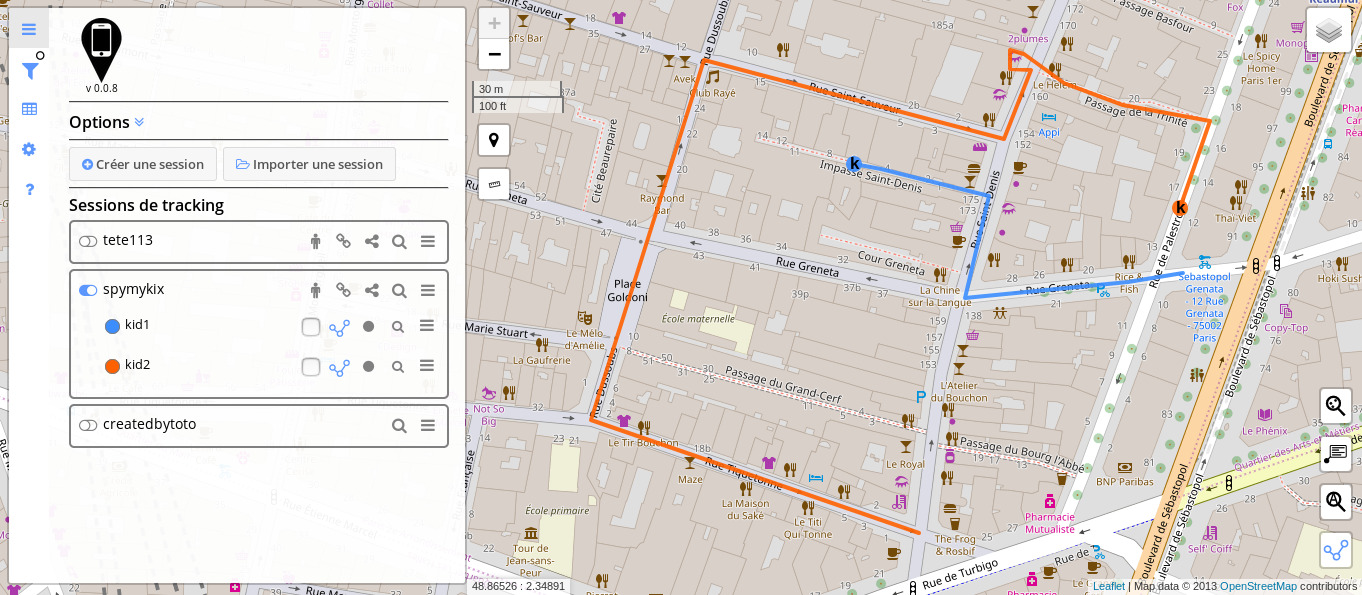Open the settings gear tab in sidebar
Image resolution: width=1362 pixels, height=595 pixels.
pyautogui.click(x=29, y=149)
